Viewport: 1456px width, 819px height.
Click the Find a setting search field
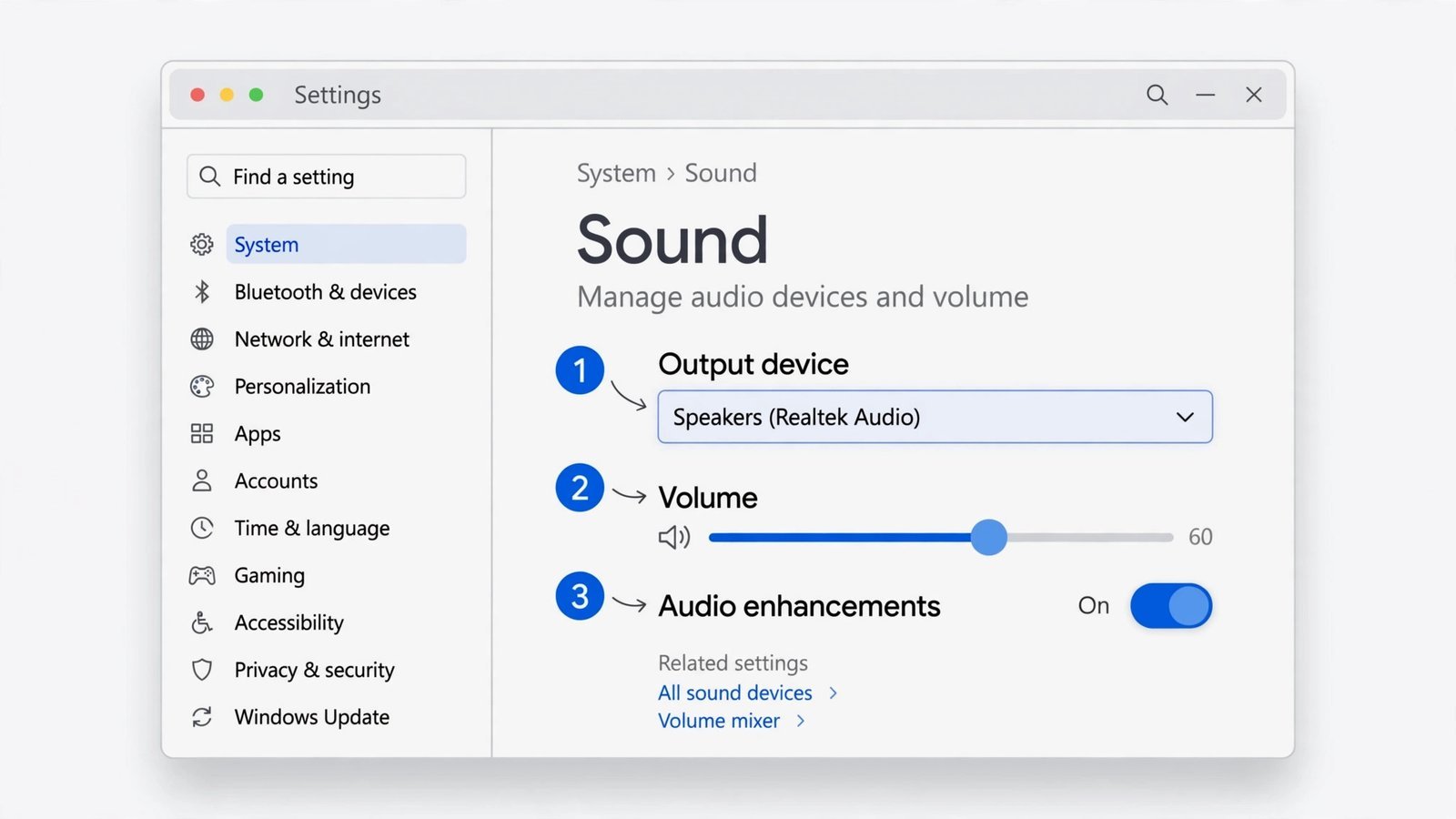[327, 177]
